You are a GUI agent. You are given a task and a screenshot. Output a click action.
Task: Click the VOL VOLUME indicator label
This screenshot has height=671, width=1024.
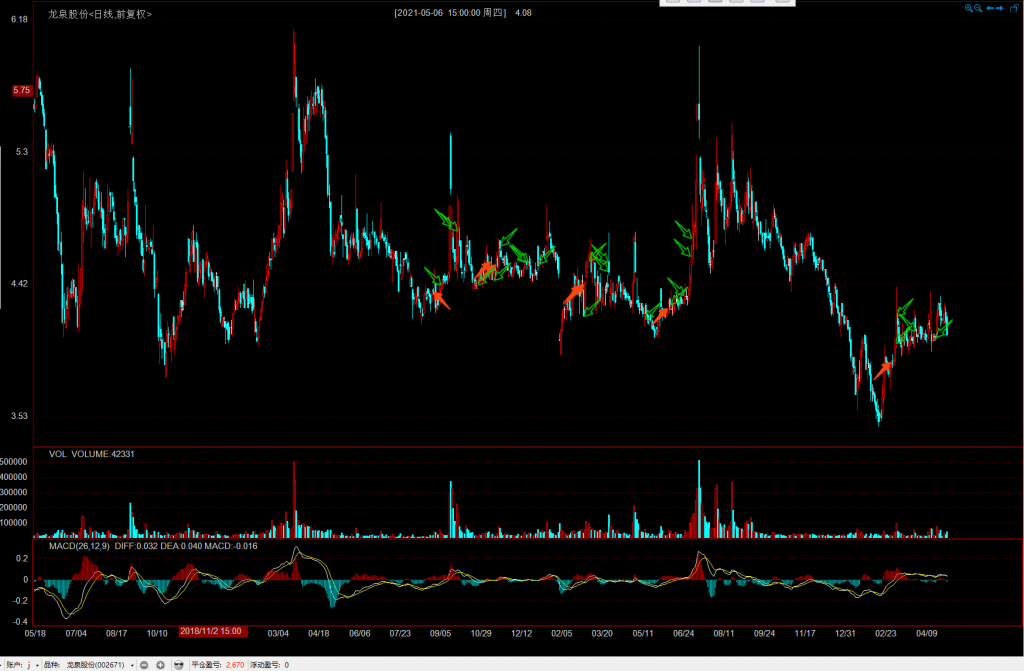coord(91,454)
